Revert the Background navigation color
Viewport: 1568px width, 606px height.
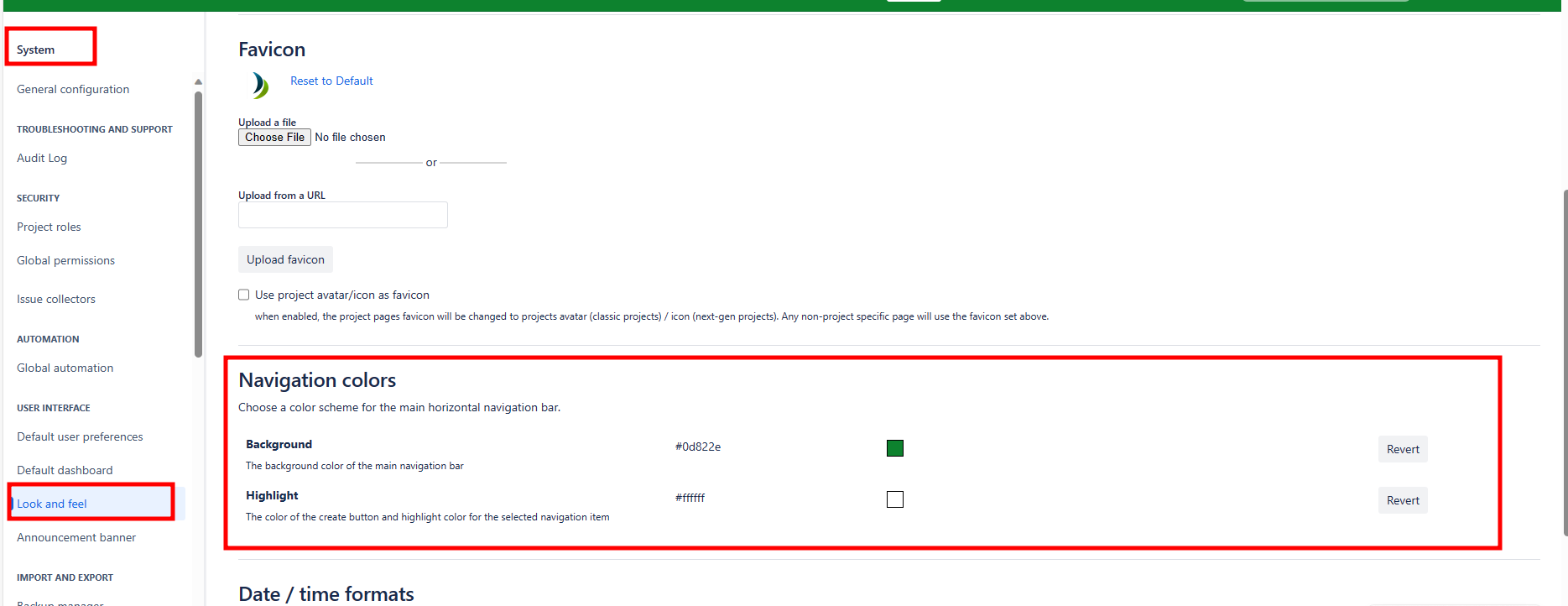click(x=1402, y=449)
